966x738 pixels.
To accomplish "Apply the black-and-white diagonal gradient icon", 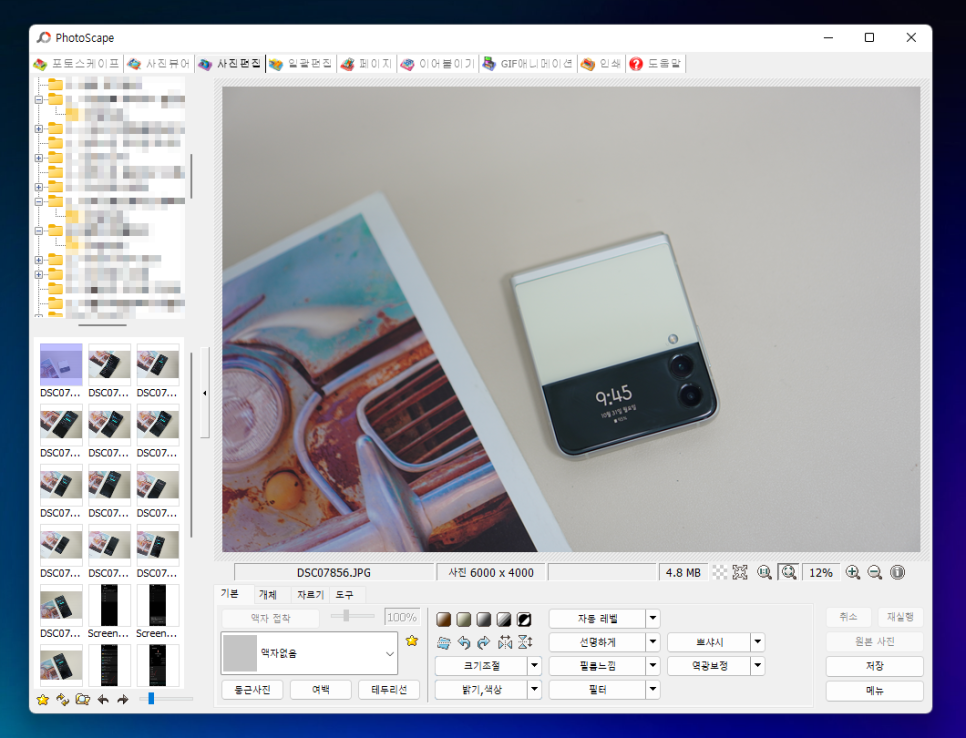I will click(504, 619).
